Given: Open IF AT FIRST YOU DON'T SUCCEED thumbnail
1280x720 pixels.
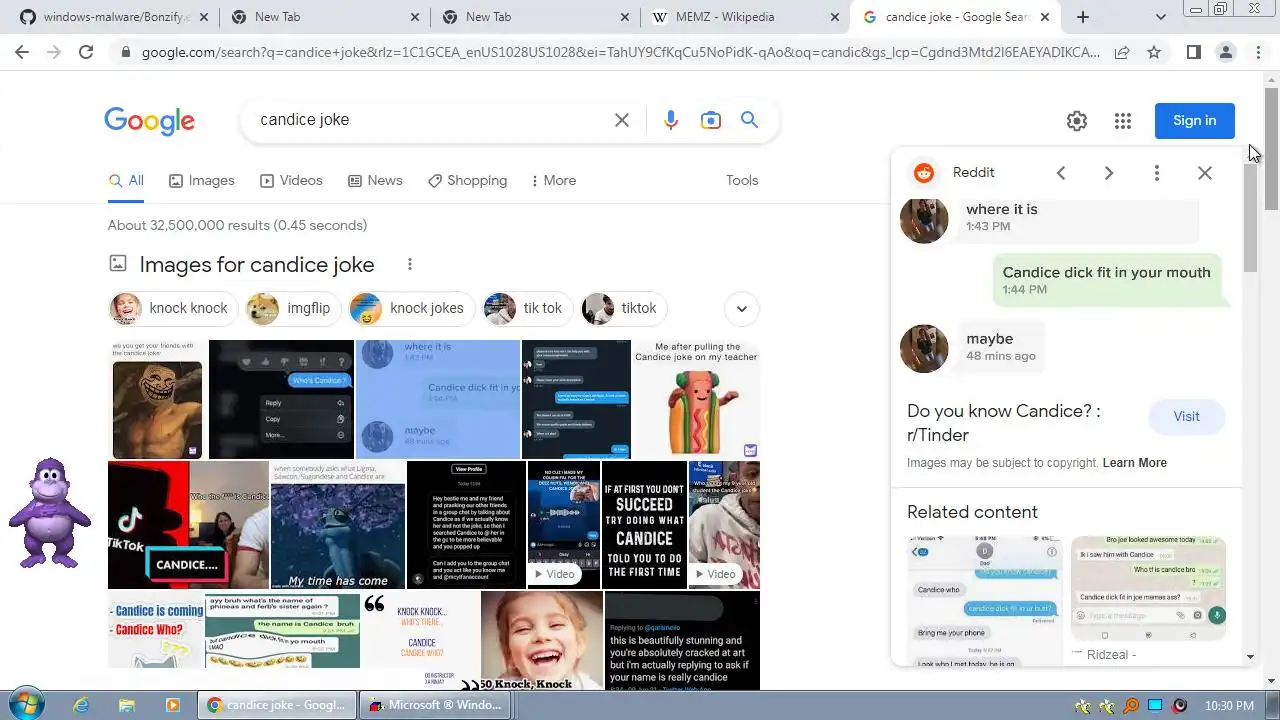Looking at the screenshot, I should coord(644,525).
